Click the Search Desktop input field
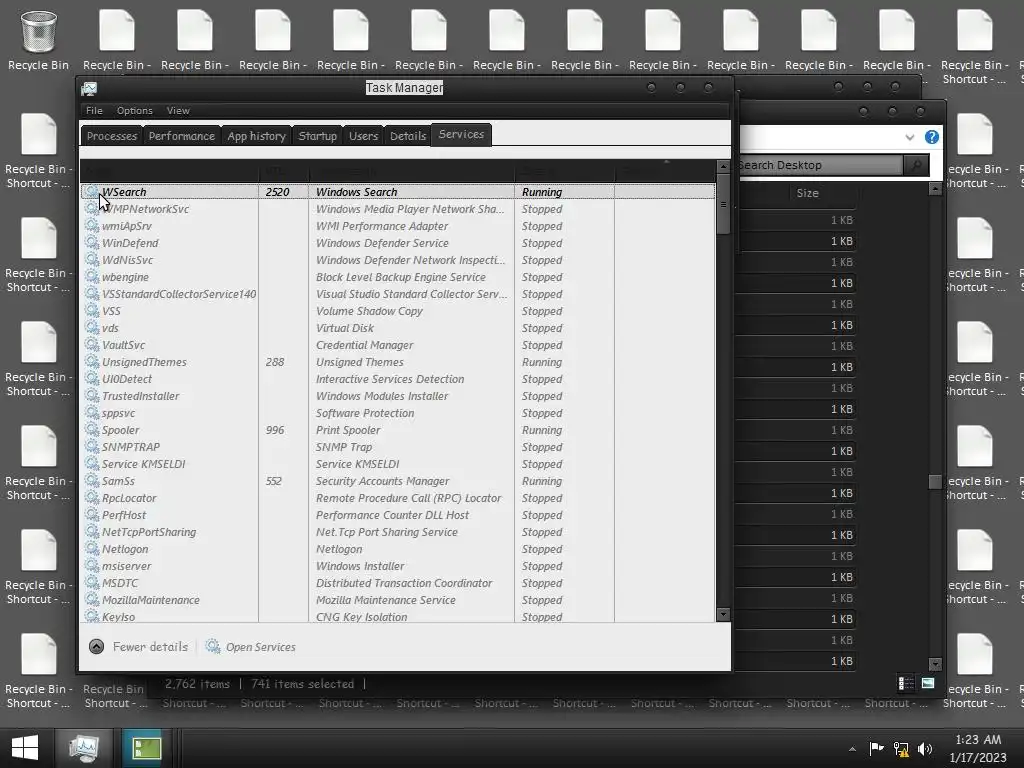1024x768 pixels. tap(819, 165)
